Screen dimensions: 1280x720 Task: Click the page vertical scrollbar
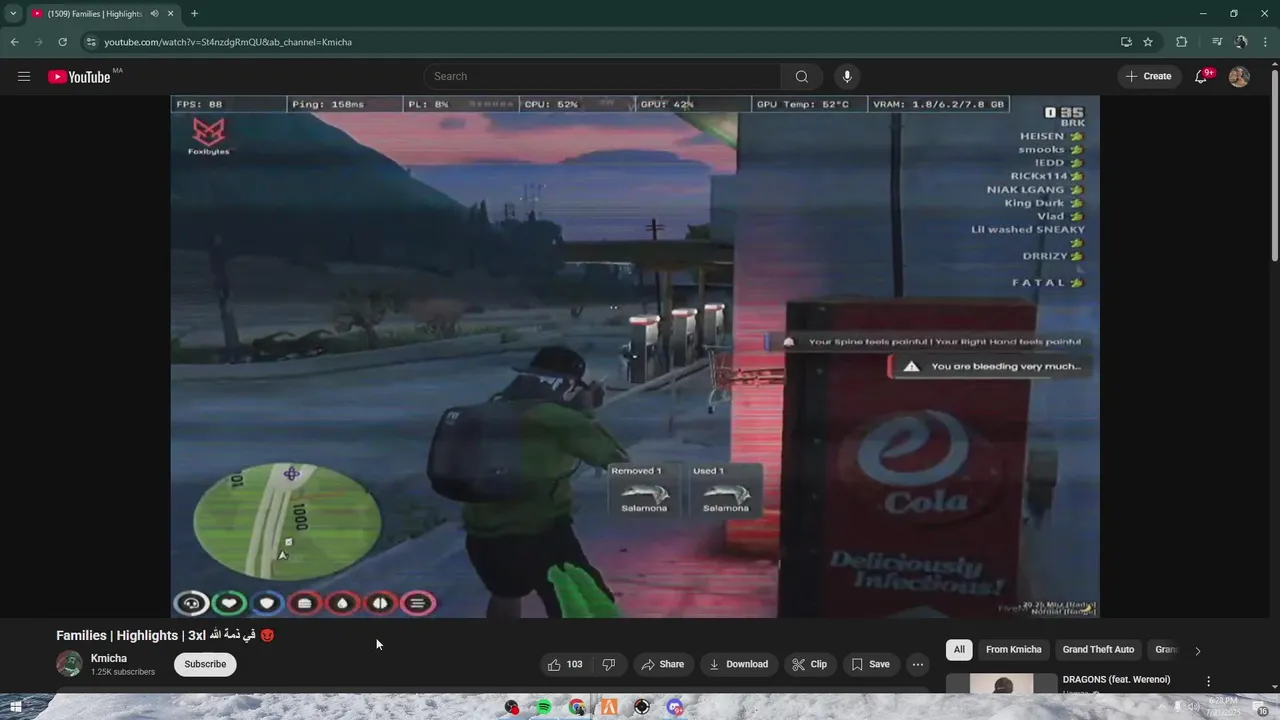coord(1274,165)
